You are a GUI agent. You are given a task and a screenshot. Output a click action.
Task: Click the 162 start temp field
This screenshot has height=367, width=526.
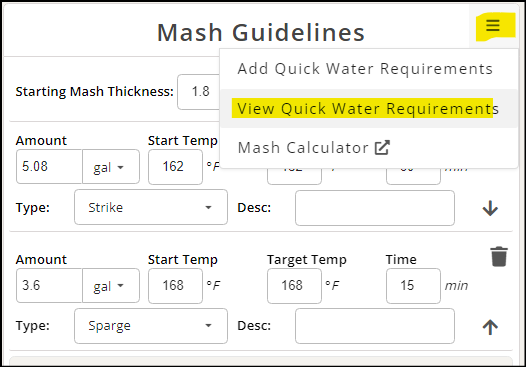[x=175, y=167]
